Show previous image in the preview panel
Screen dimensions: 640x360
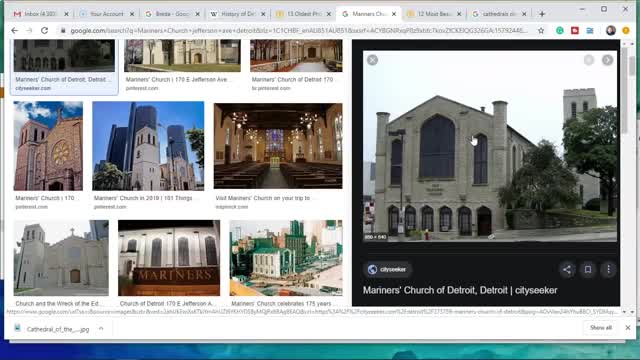[x=589, y=60]
